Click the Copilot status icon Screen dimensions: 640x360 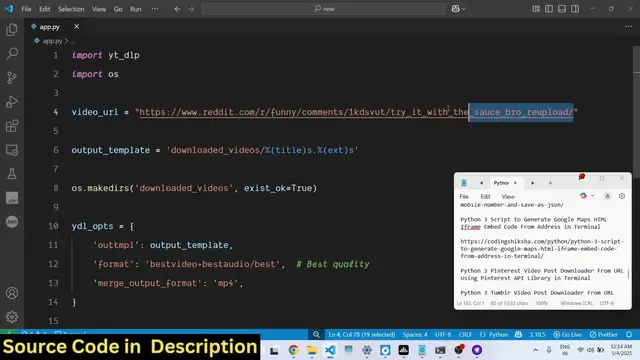518,334
